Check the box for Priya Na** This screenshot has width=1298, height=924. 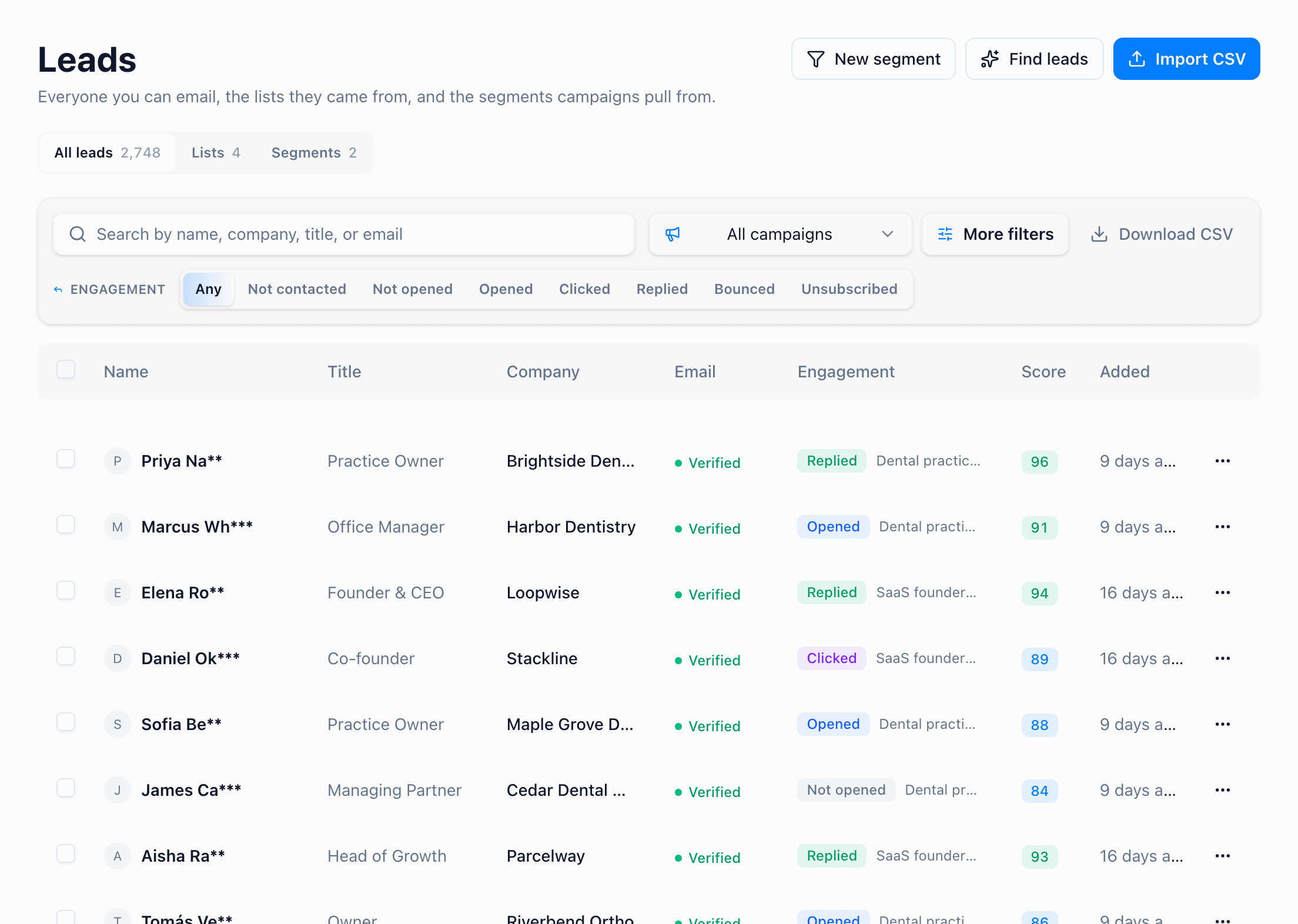tap(66, 458)
